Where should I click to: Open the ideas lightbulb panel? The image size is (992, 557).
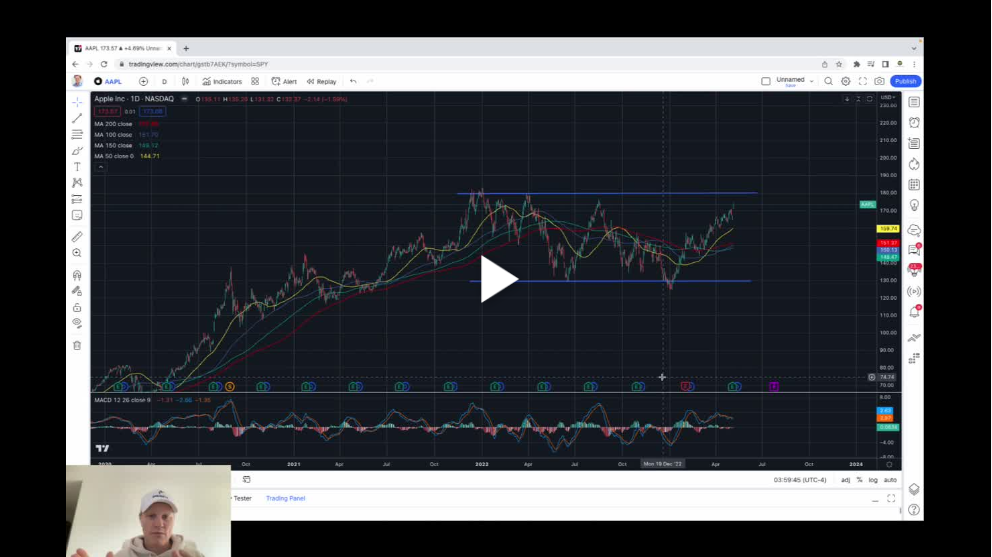914,206
